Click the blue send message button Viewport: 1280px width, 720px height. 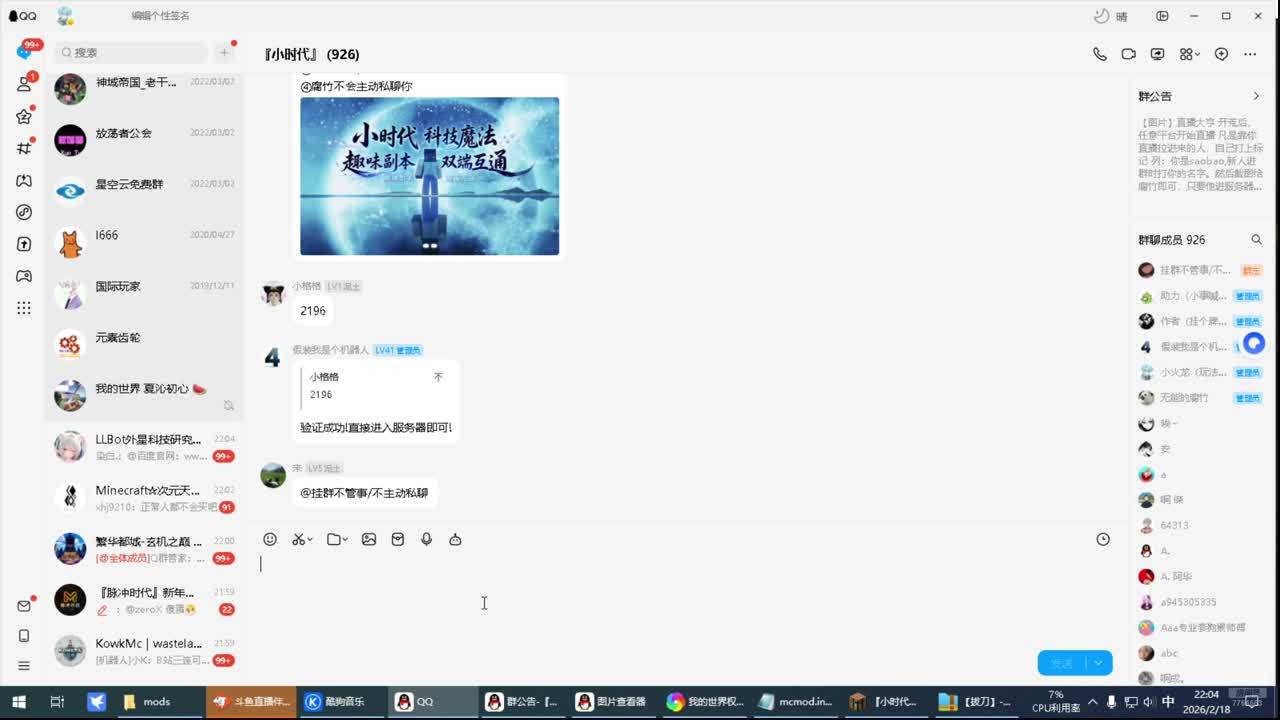pos(1061,663)
